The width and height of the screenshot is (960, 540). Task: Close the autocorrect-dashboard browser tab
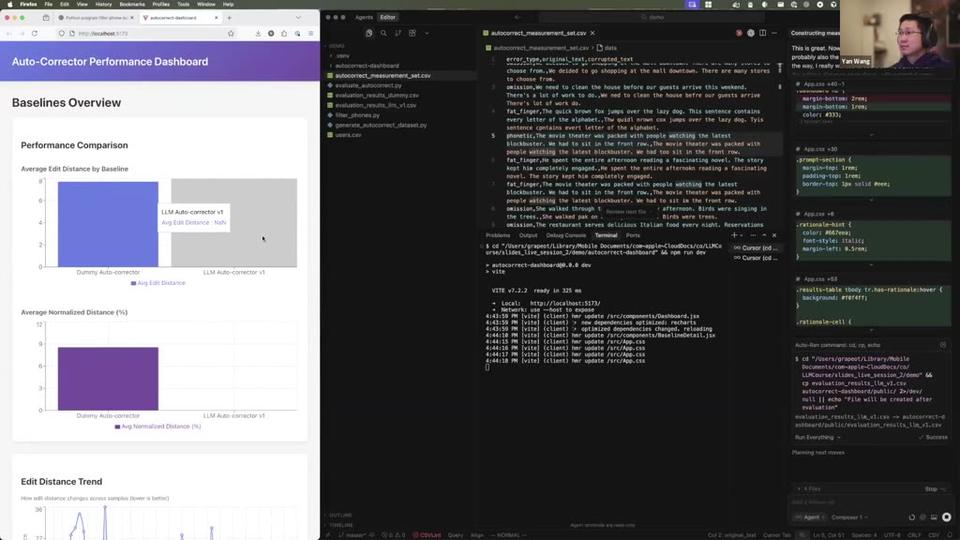(x=216, y=18)
